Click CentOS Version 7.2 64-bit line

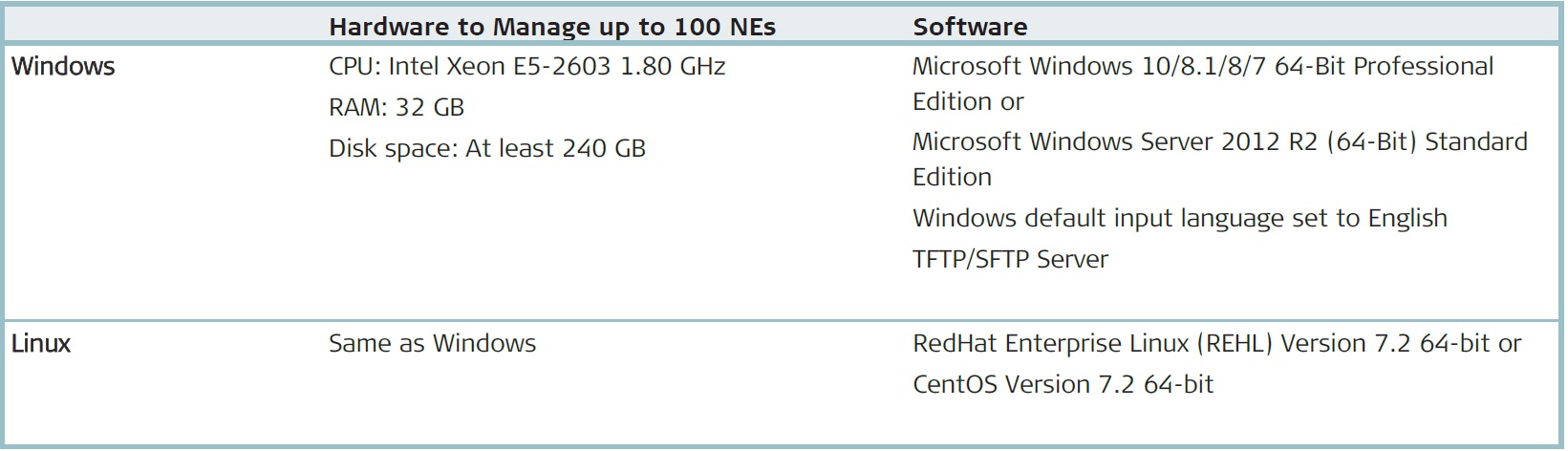1063,384
